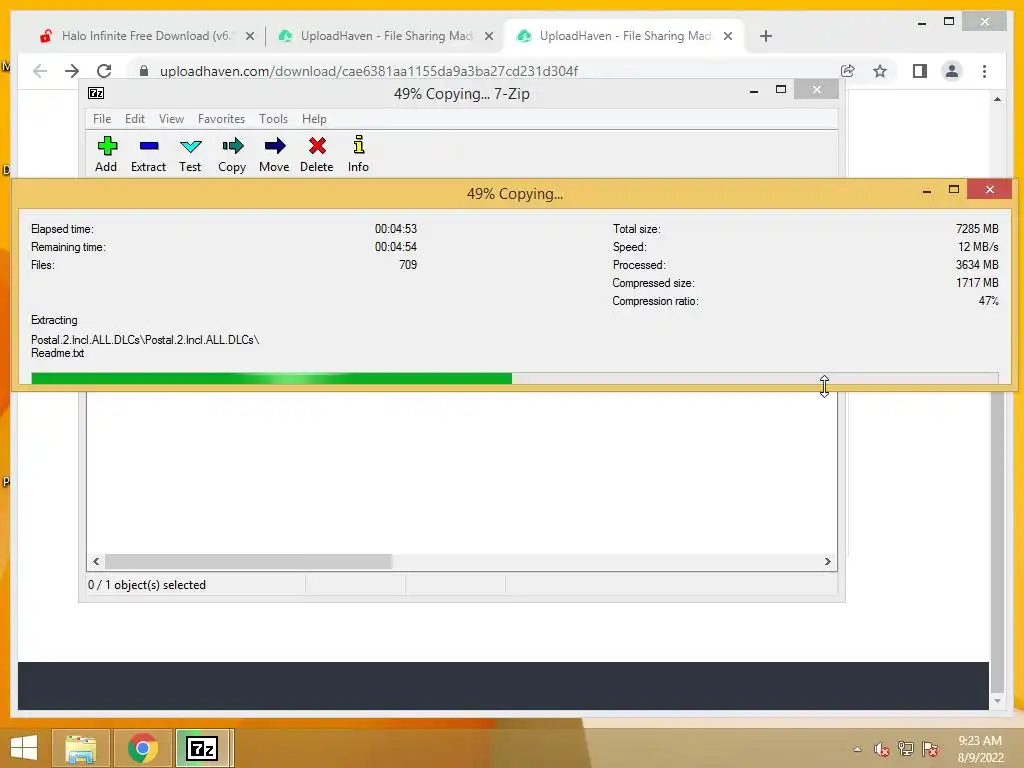Open Chrome side panel
Viewport: 1024px width, 768px height.
pyautogui.click(x=920, y=71)
